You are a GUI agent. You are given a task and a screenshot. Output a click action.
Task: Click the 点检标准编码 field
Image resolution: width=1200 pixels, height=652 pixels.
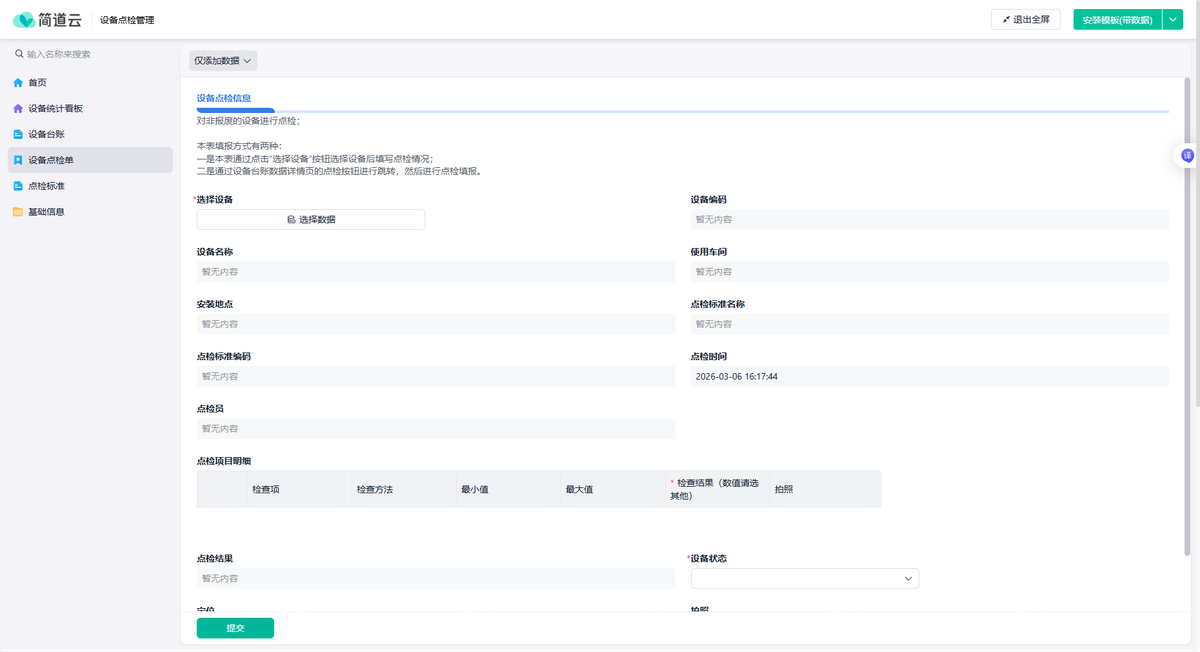click(x=436, y=376)
